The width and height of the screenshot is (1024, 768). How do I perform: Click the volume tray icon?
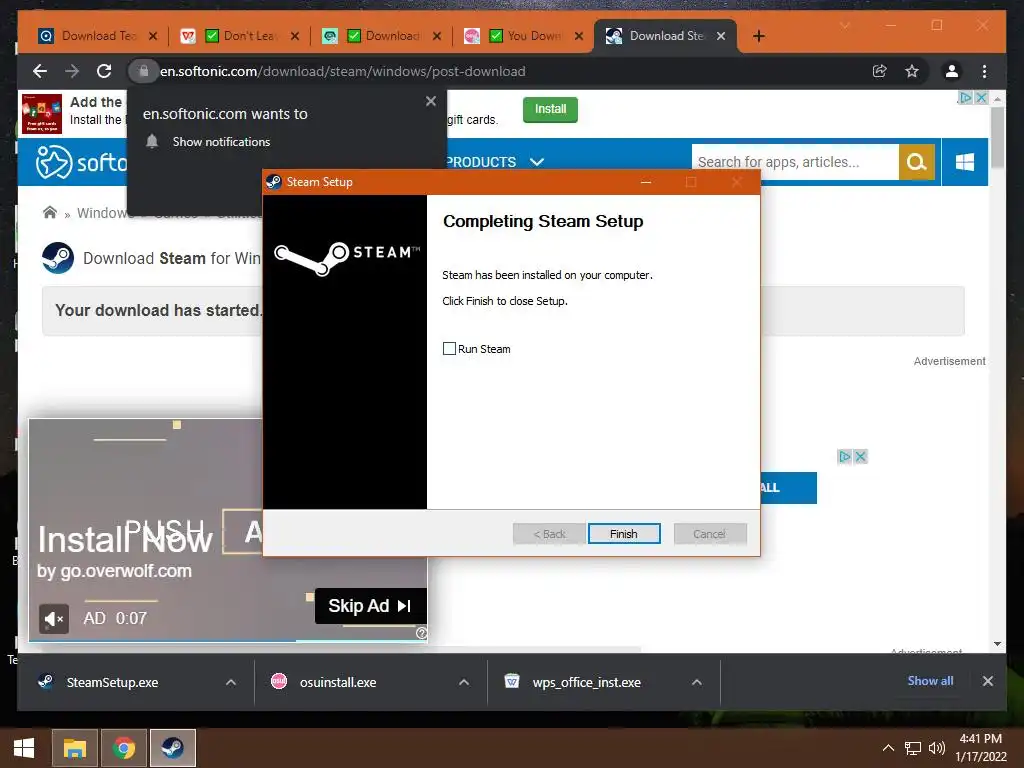pos(936,748)
